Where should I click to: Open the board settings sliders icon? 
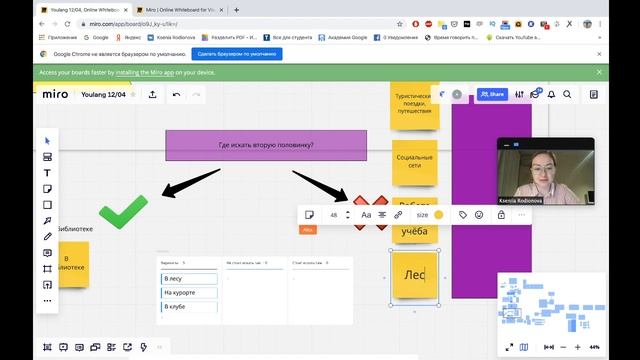(519, 94)
